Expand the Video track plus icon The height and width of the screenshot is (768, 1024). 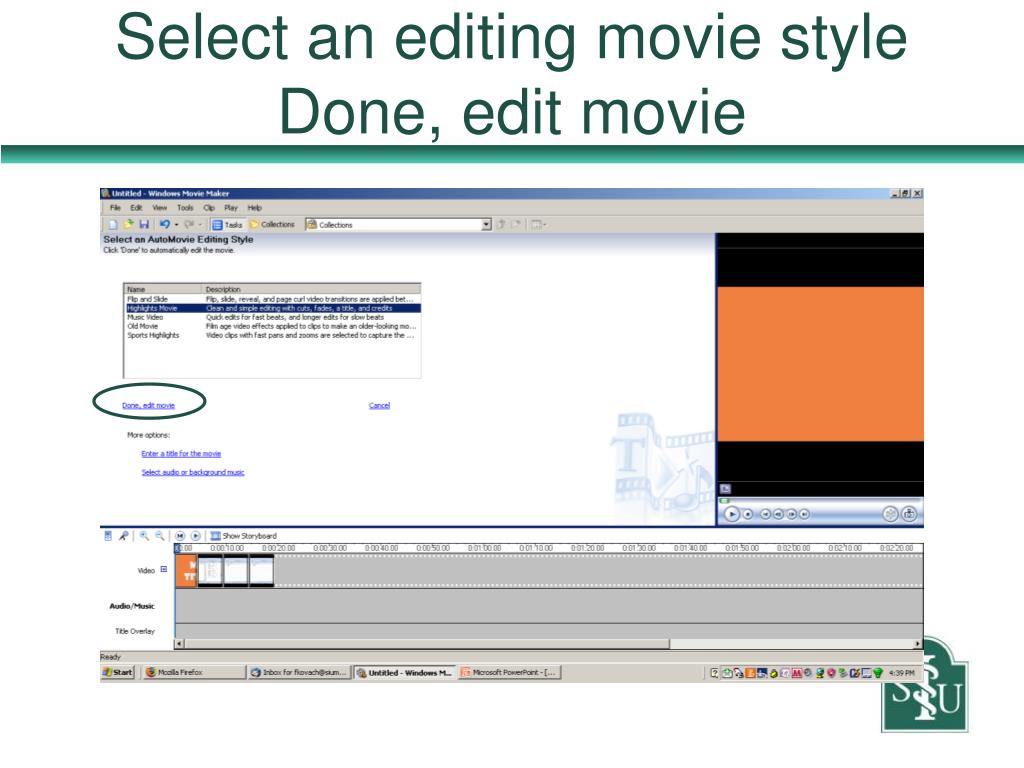(x=164, y=569)
